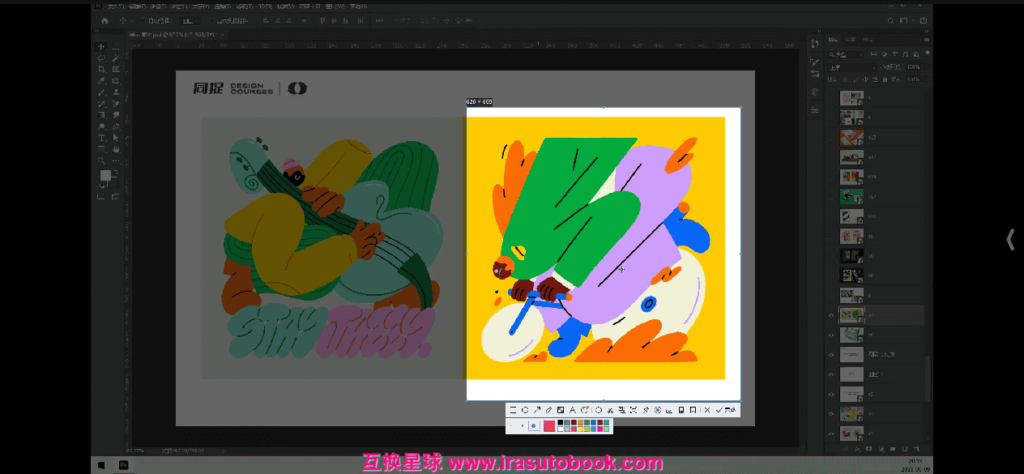The height and width of the screenshot is (474, 1024).
Task: Click the current red color swatch
Action: pyautogui.click(x=549, y=426)
